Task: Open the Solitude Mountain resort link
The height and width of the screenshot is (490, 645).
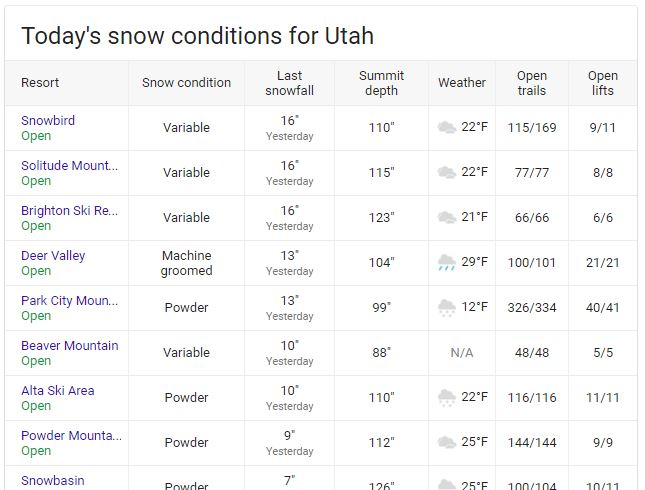Action: tap(70, 165)
